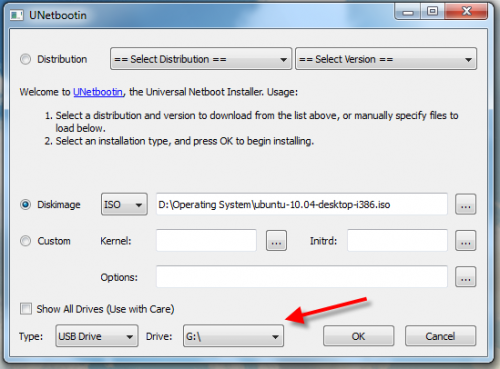Viewport: 500px width, 369px height.
Task: Browse for Initrd file button
Action: tap(466, 241)
